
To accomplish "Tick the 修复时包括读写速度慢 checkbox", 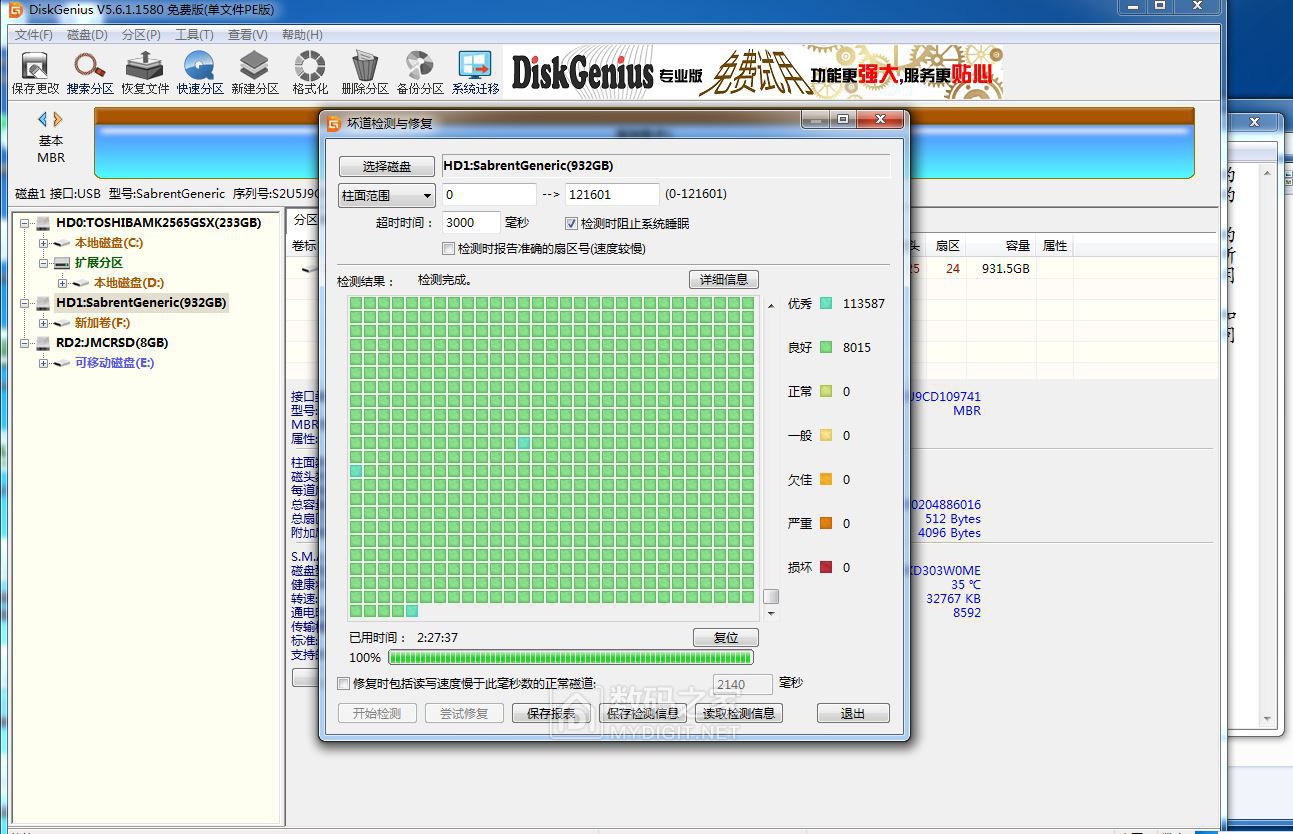I will click(344, 684).
